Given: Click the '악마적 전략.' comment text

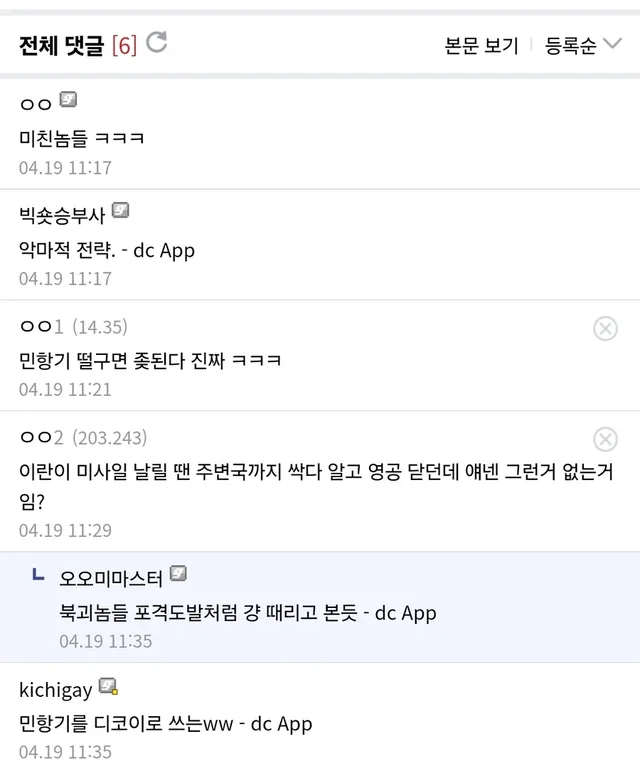Looking at the screenshot, I should click(107, 250).
